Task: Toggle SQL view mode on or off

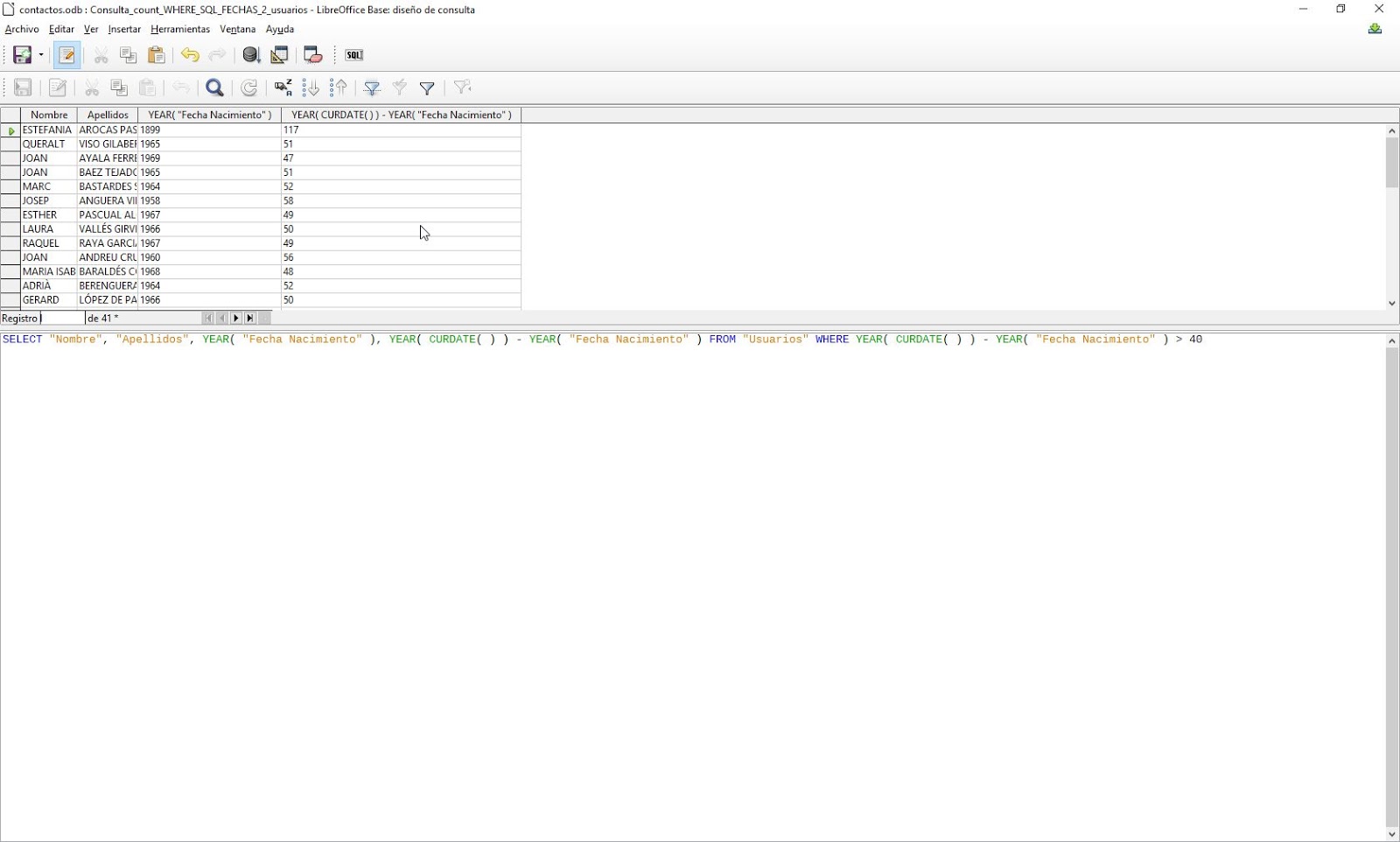Action: point(353,54)
